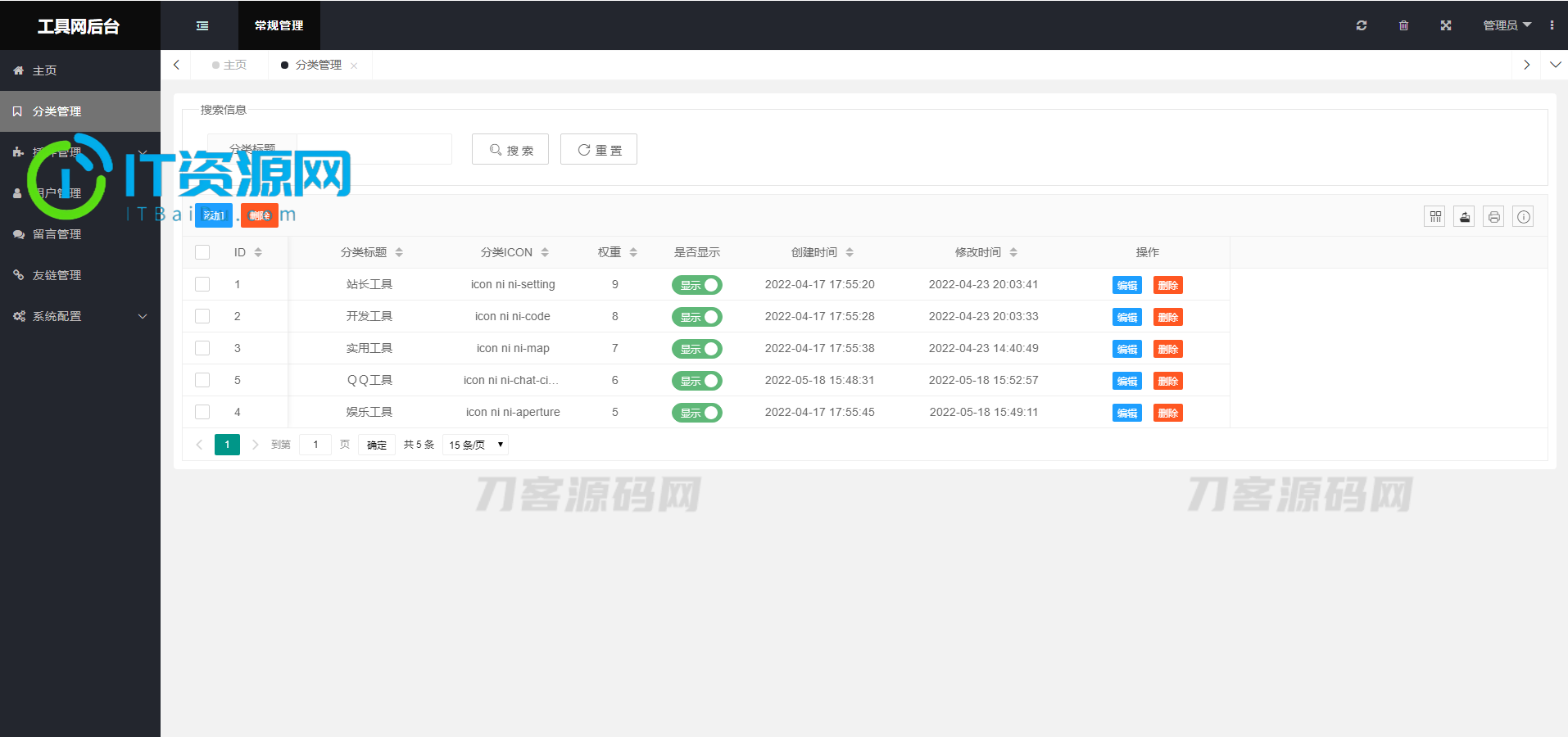The width and height of the screenshot is (1568, 737).
Task: Toggle fullscreen with the expand icon
Action: coord(1446,25)
